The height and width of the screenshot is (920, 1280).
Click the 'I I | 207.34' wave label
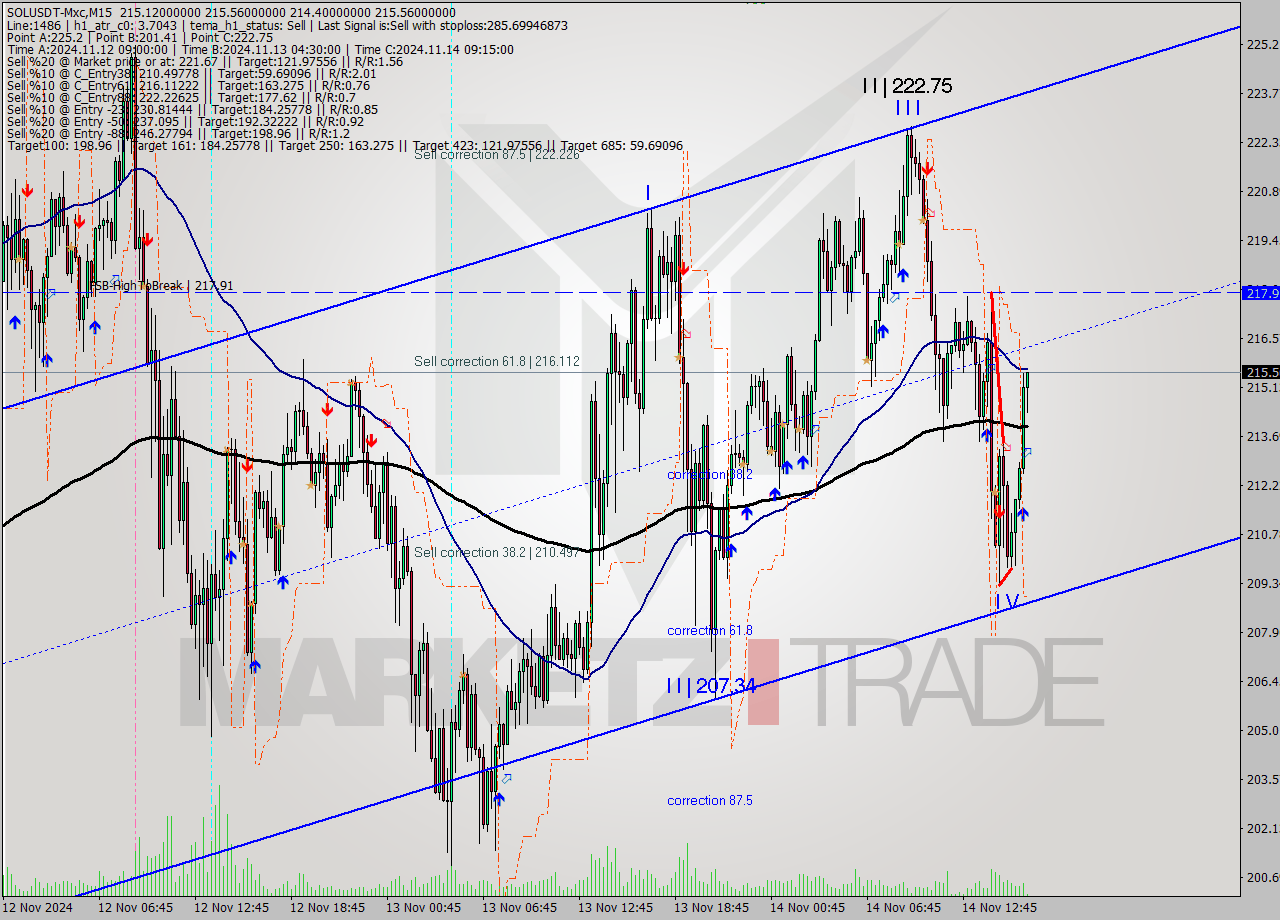coord(711,686)
